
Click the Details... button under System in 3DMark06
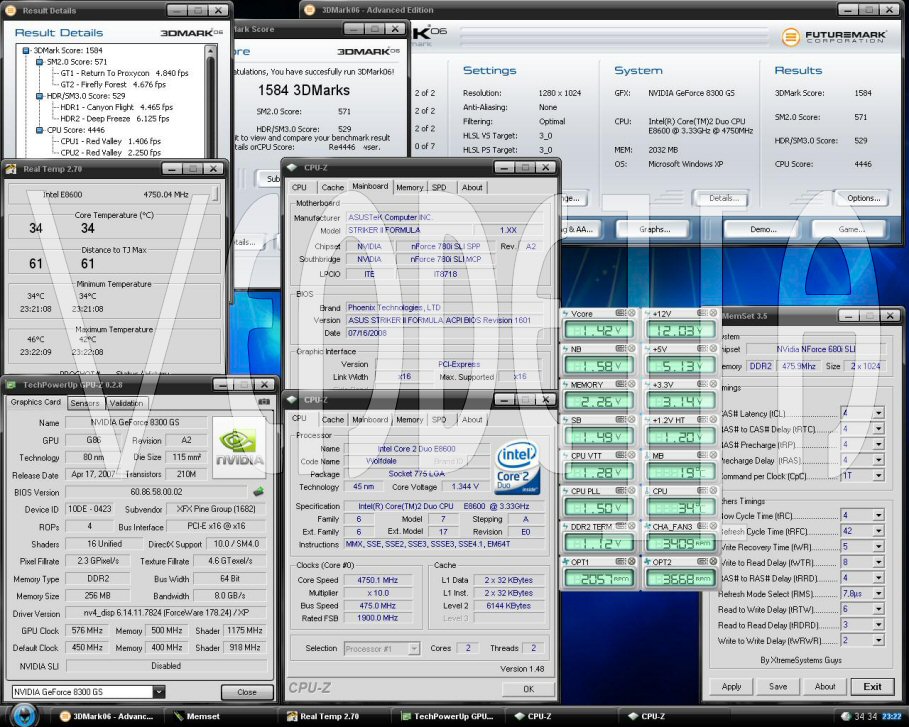(723, 198)
